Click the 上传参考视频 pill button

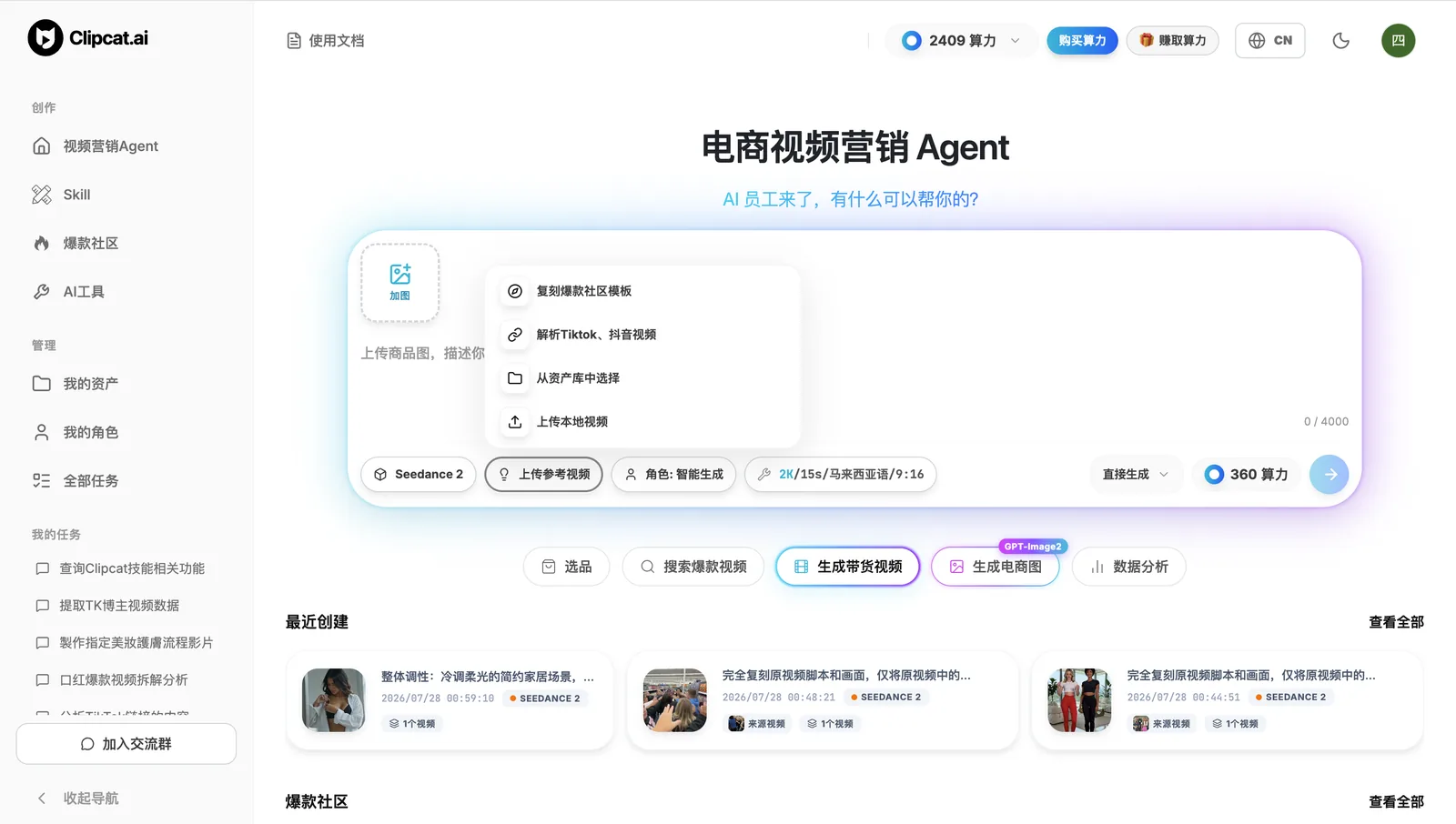544,475
